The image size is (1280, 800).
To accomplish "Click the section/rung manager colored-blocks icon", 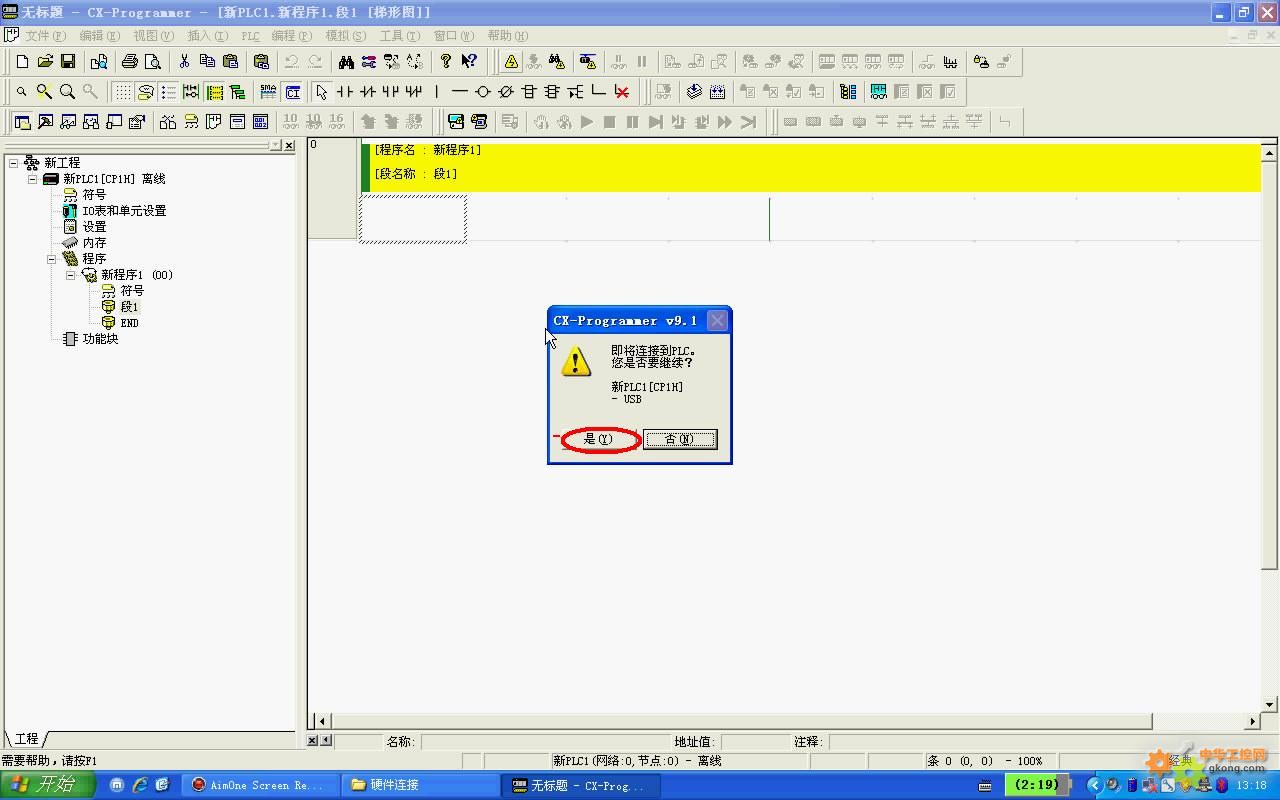I will pos(848,92).
